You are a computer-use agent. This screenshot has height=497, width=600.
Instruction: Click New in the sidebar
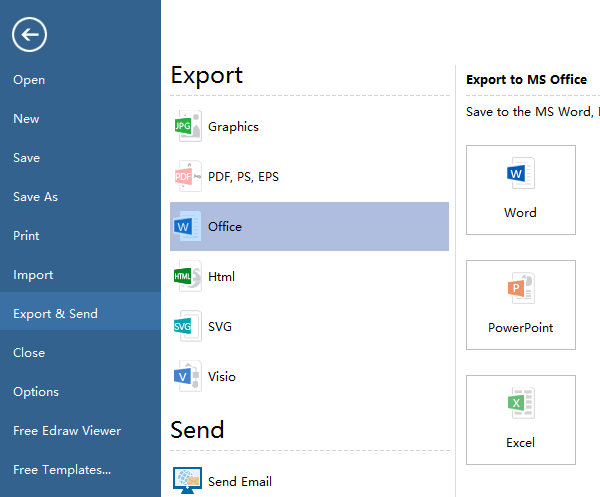point(27,119)
